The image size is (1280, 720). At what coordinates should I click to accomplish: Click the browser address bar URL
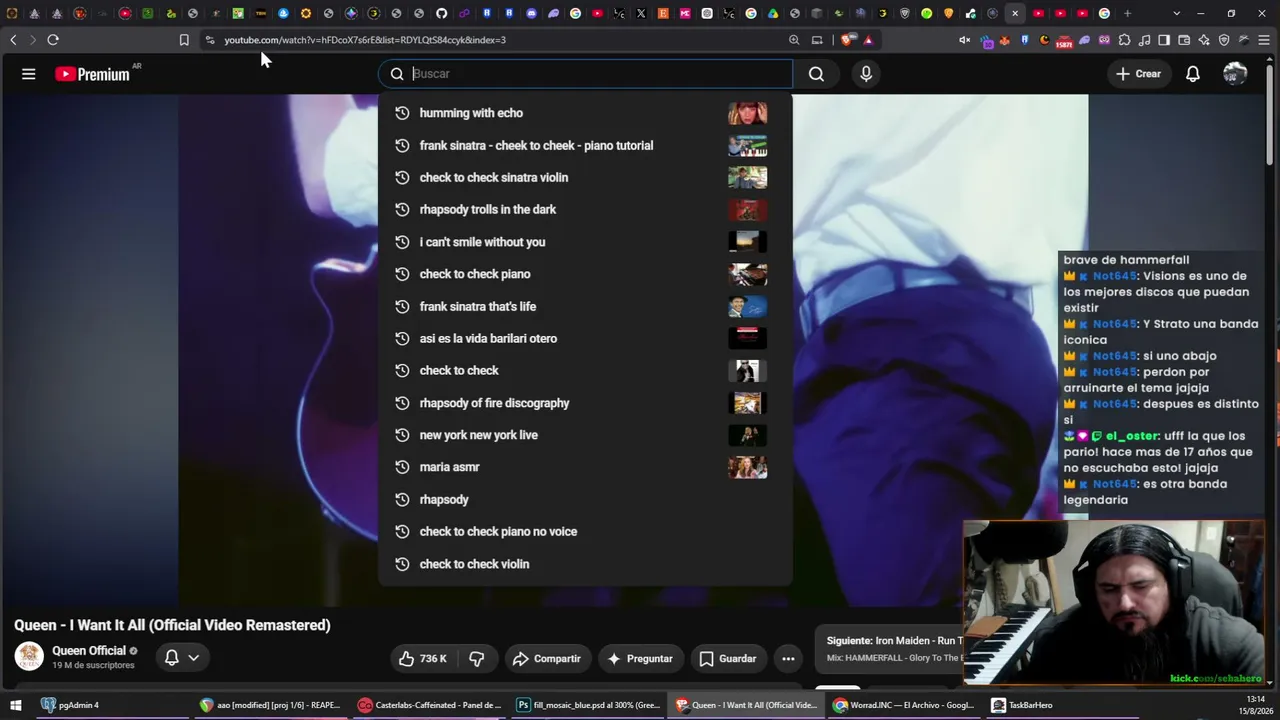365,40
